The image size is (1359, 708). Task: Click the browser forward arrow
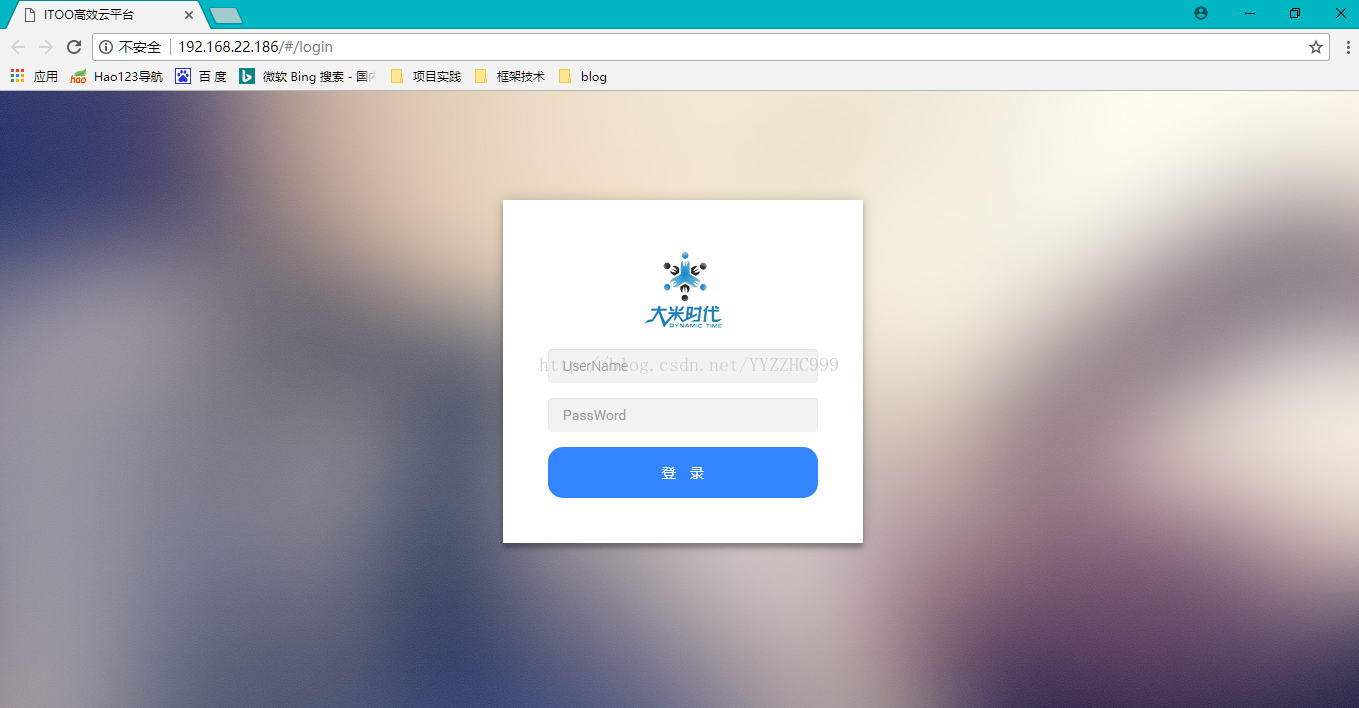click(46, 47)
